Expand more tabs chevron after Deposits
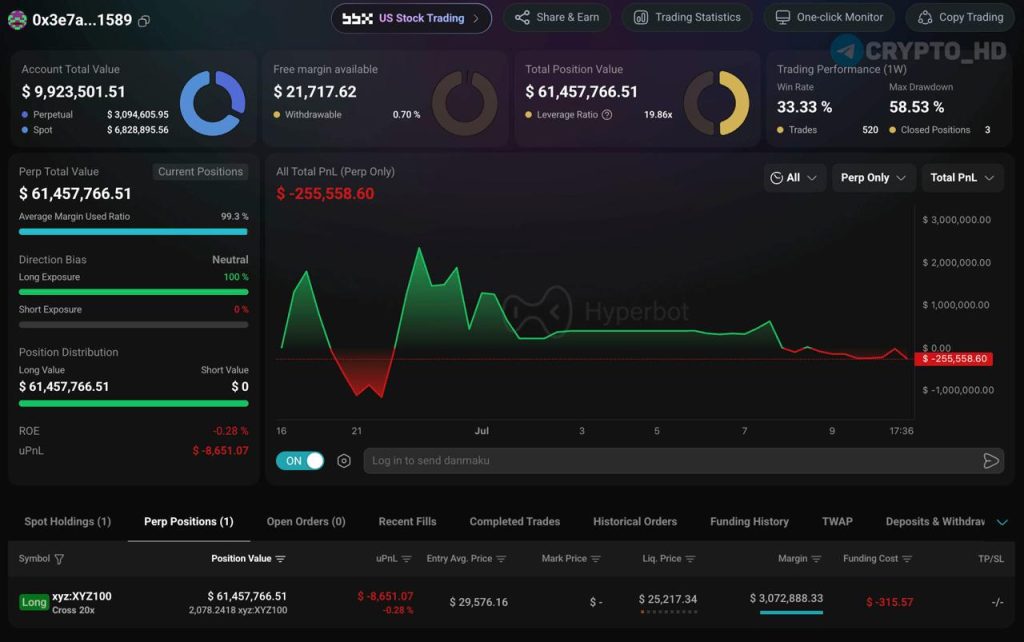The width and height of the screenshot is (1024, 642). 1002,522
